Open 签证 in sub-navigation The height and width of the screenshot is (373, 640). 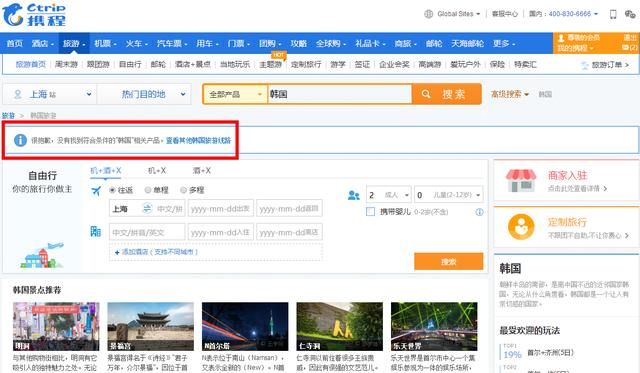pyautogui.click(x=362, y=64)
